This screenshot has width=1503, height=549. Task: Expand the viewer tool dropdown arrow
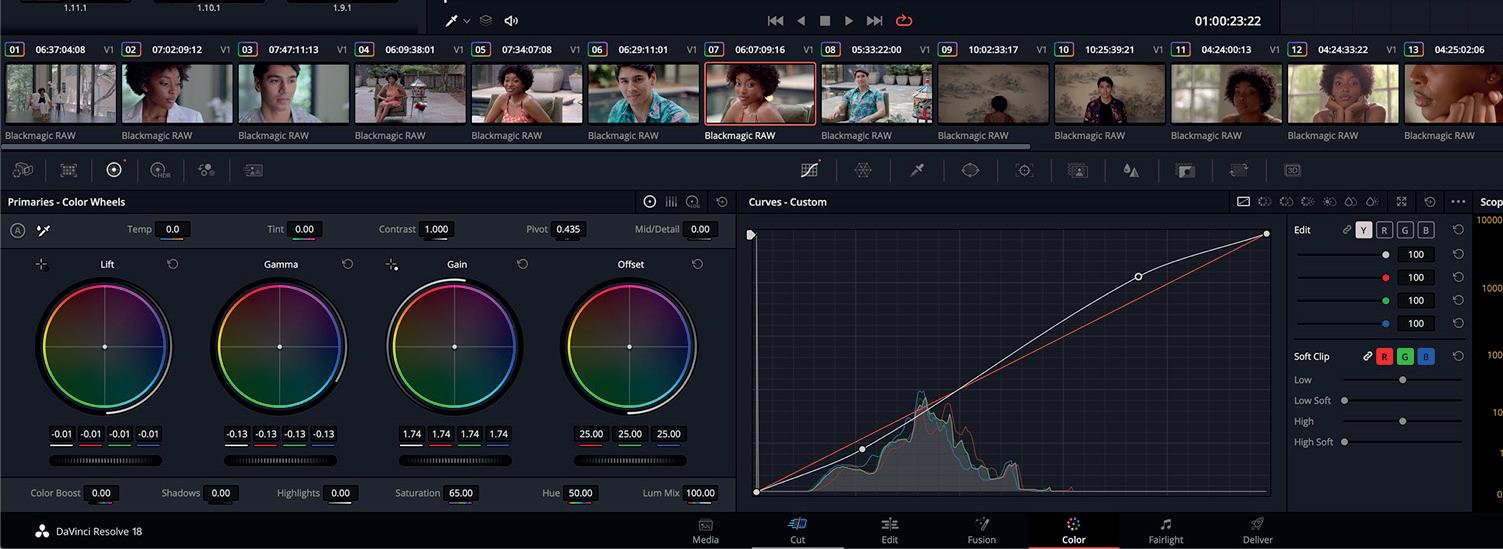(467, 21)
